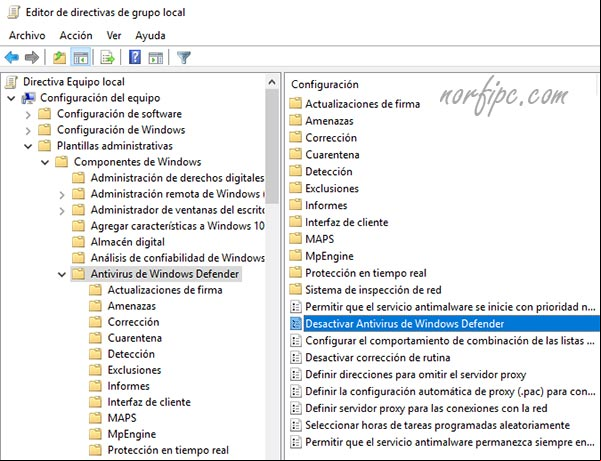
Task: Click the policy icon beside Configurar el comportamiento de combinación
Action: [x=296, y=341]
